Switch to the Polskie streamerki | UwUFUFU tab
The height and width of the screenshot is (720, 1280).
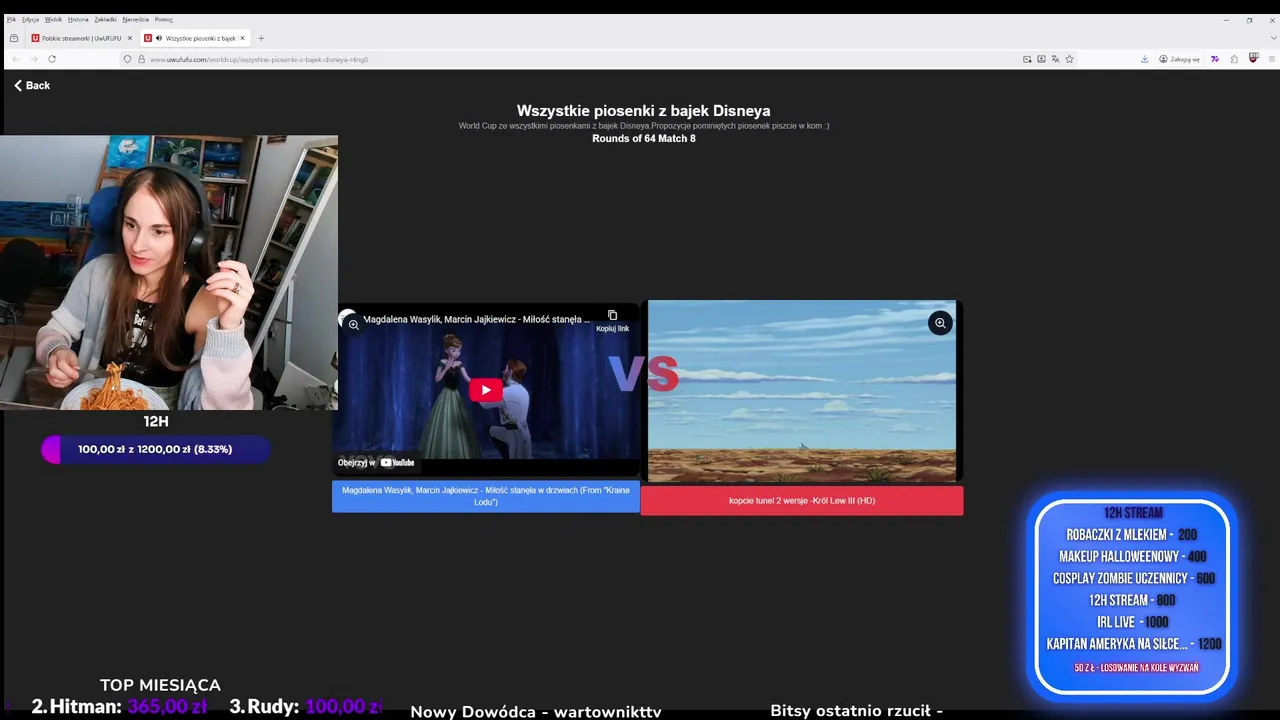coord(81,38)
